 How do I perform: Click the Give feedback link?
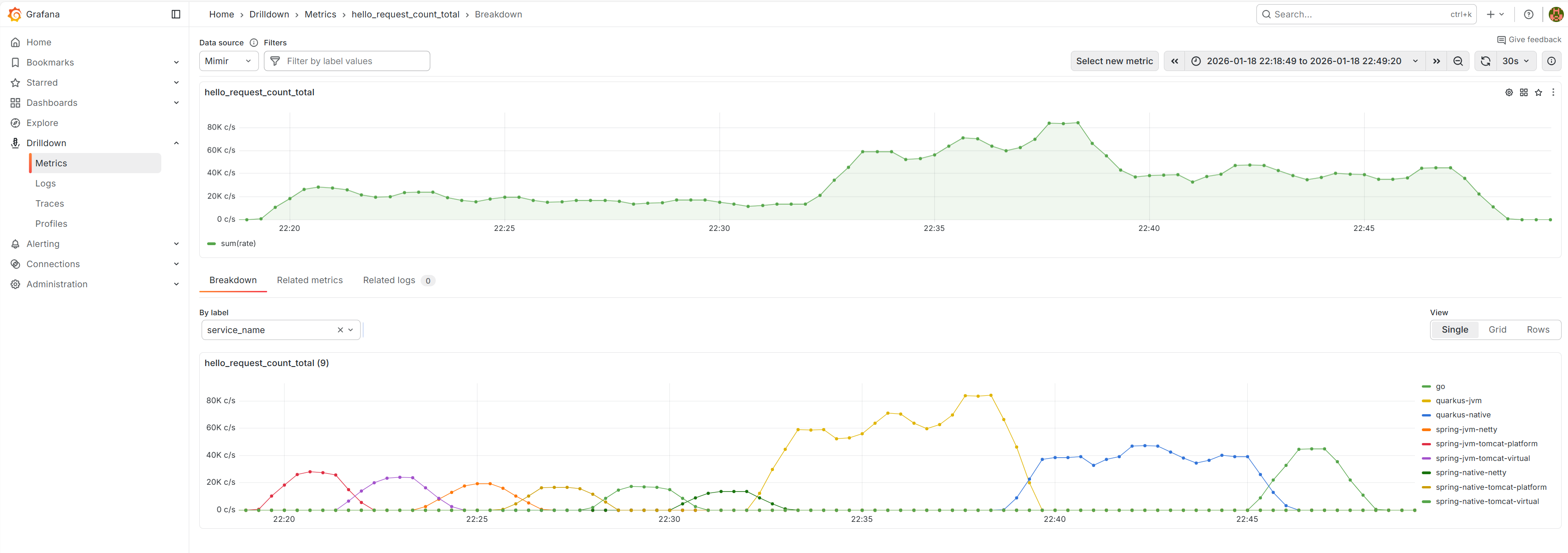click(x=1530, y=39)
